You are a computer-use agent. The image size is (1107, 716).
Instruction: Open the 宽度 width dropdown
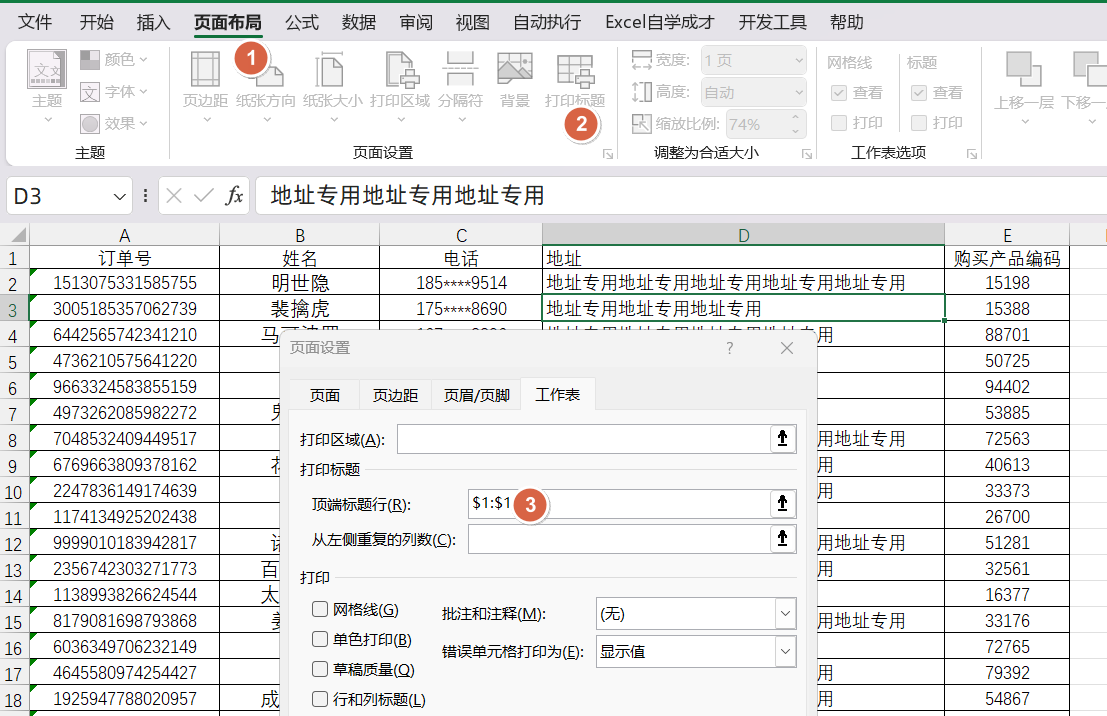(799, 61)
